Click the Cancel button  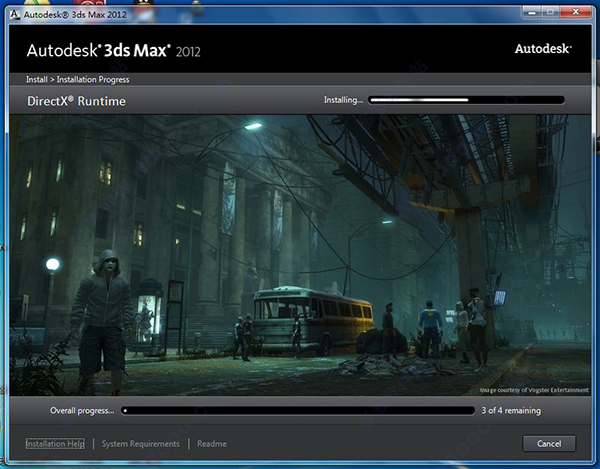[x=549, y=443]
